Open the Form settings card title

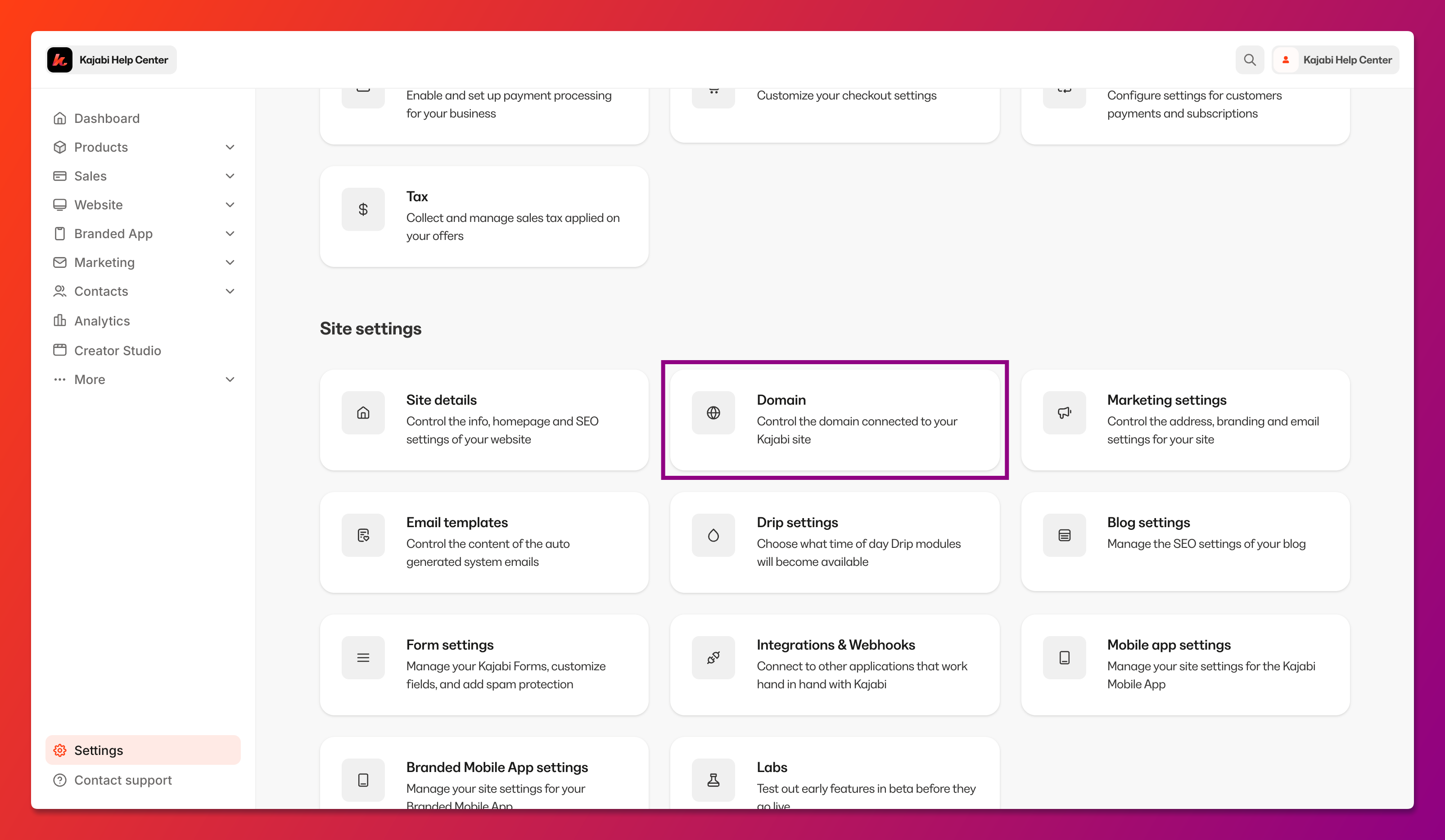click(x=450, y=645)
